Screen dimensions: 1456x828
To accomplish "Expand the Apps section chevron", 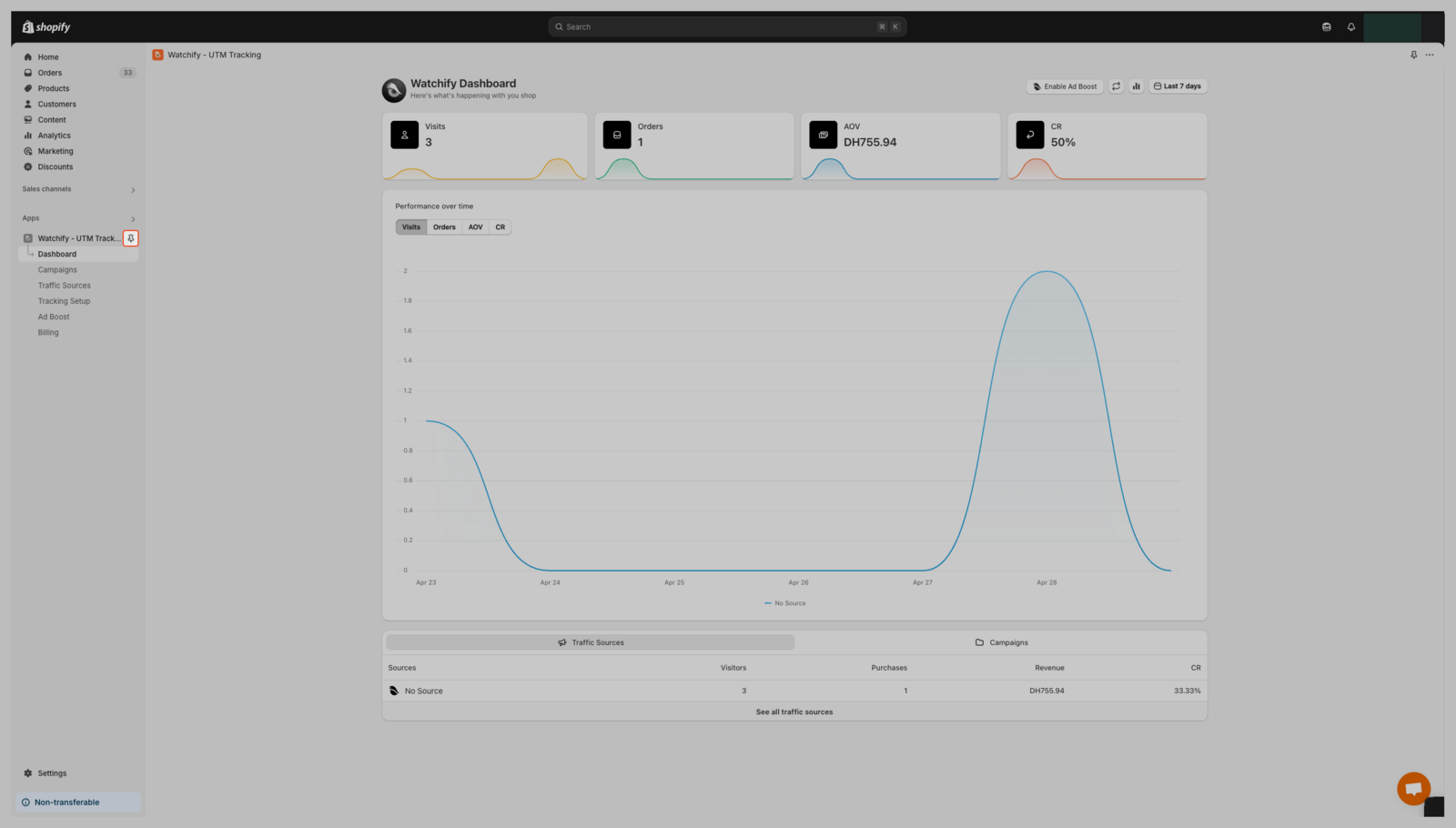I will click(x=133, y=219).
